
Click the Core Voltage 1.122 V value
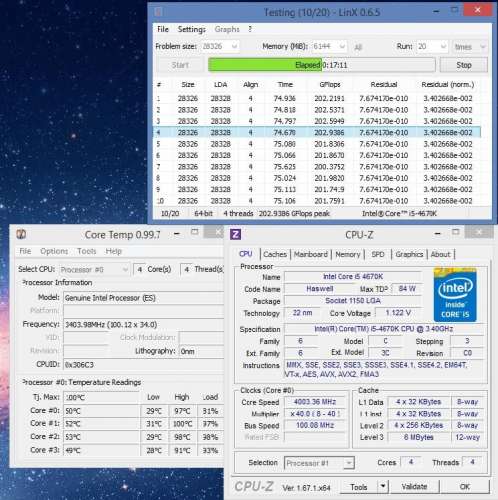point(398,313)
